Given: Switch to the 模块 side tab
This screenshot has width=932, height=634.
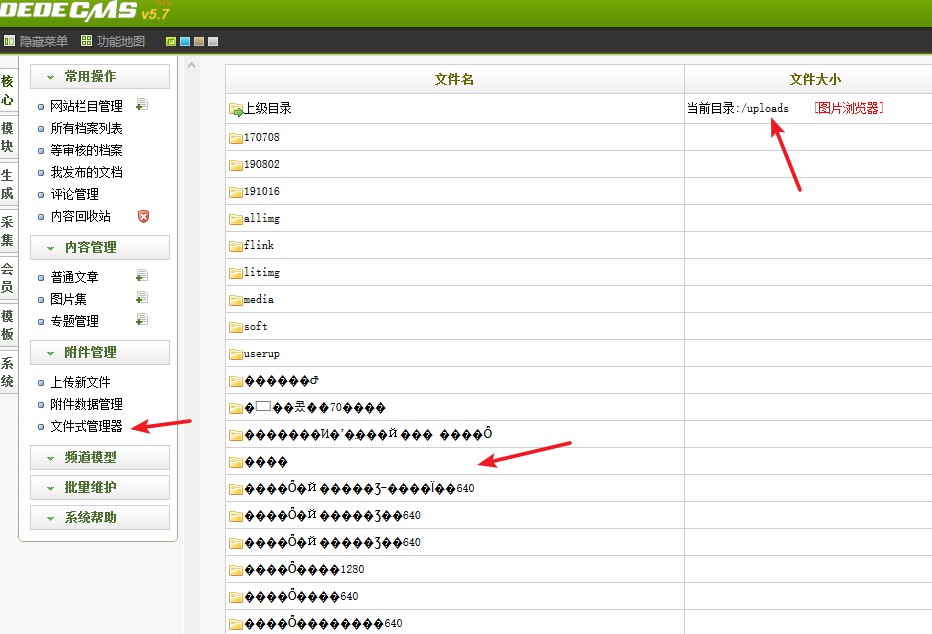Looking at the screenshot, I should [x=7, y=136].
